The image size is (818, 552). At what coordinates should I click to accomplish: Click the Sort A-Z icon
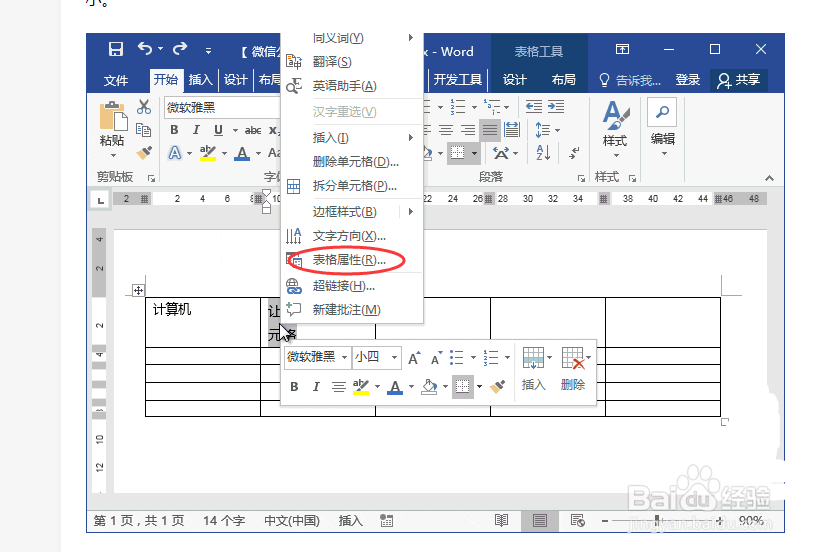point(543,153)
